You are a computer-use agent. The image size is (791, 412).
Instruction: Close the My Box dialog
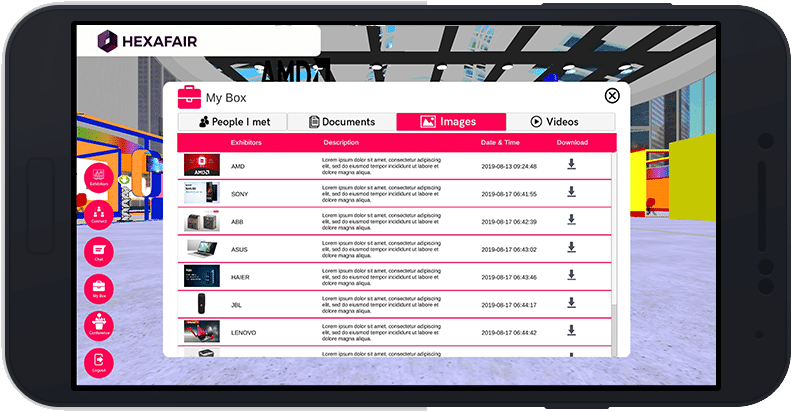[612, 96]
